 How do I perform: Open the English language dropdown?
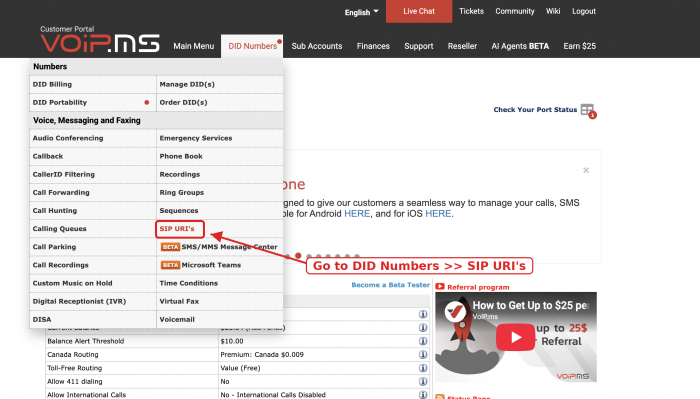(361, 12)
